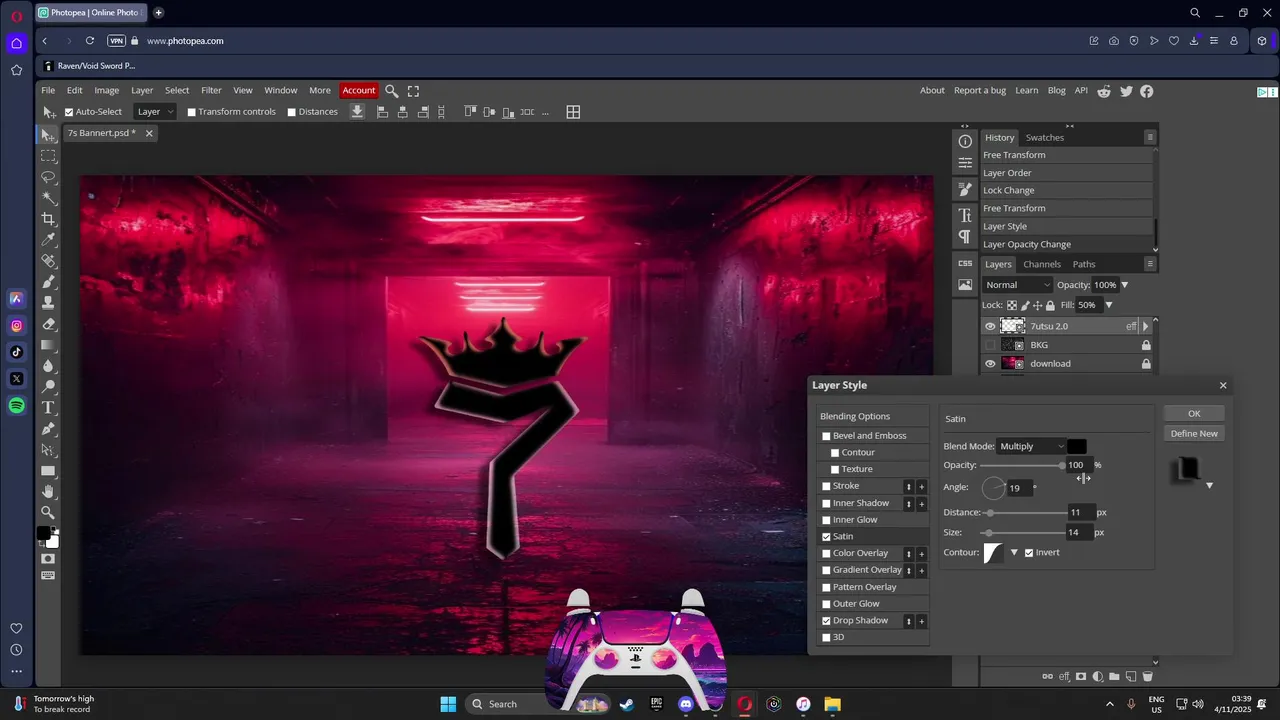Open the Properties sliders panel icon
The image size is (1280, 720).
tap(965, 162)
